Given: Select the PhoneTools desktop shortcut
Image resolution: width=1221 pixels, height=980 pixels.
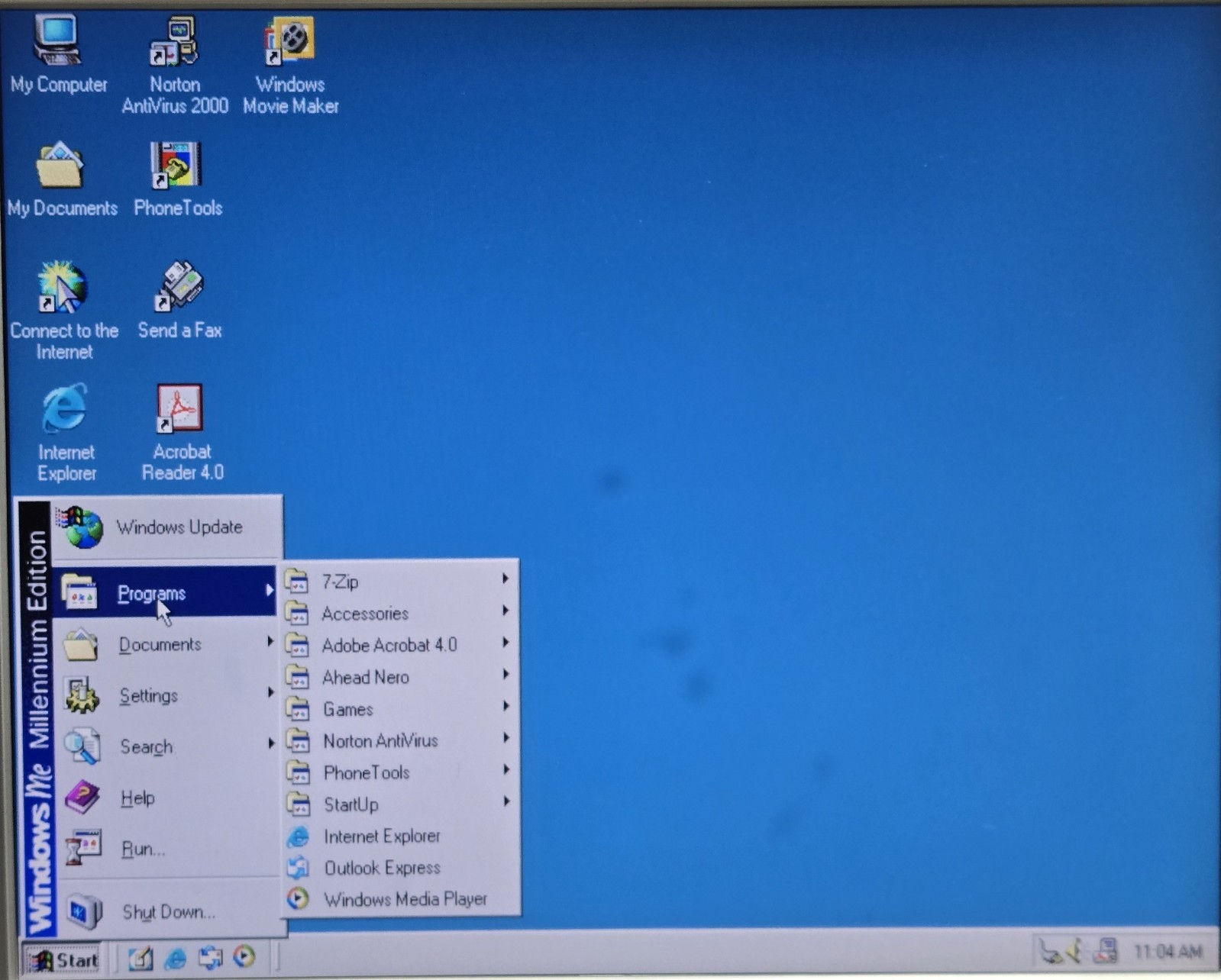Looking at the screenshot, I should (x=177, y=179).
